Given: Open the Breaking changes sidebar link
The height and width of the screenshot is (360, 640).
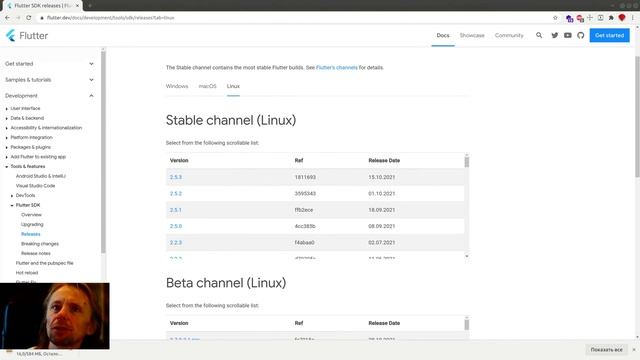Looking at the screenshot, I should click(40, 244).
